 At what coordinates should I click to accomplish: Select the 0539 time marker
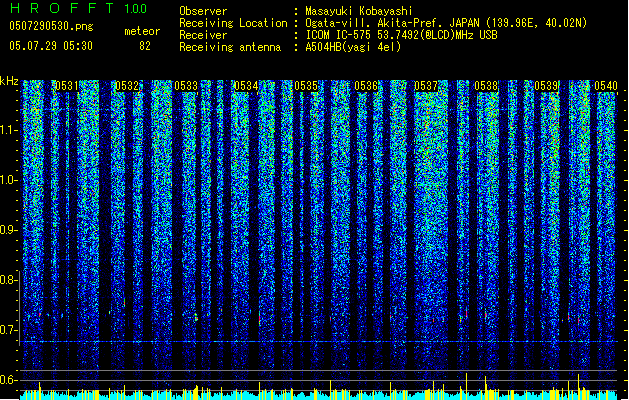(546, 86)
